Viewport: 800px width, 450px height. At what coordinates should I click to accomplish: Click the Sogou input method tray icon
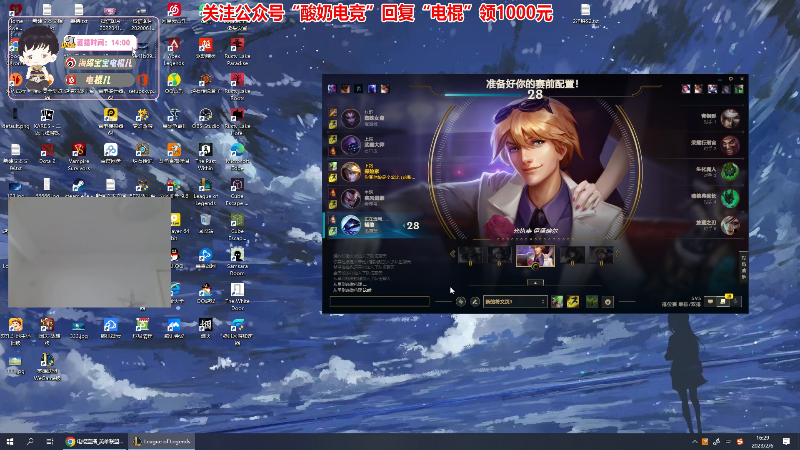coord(740,442)
